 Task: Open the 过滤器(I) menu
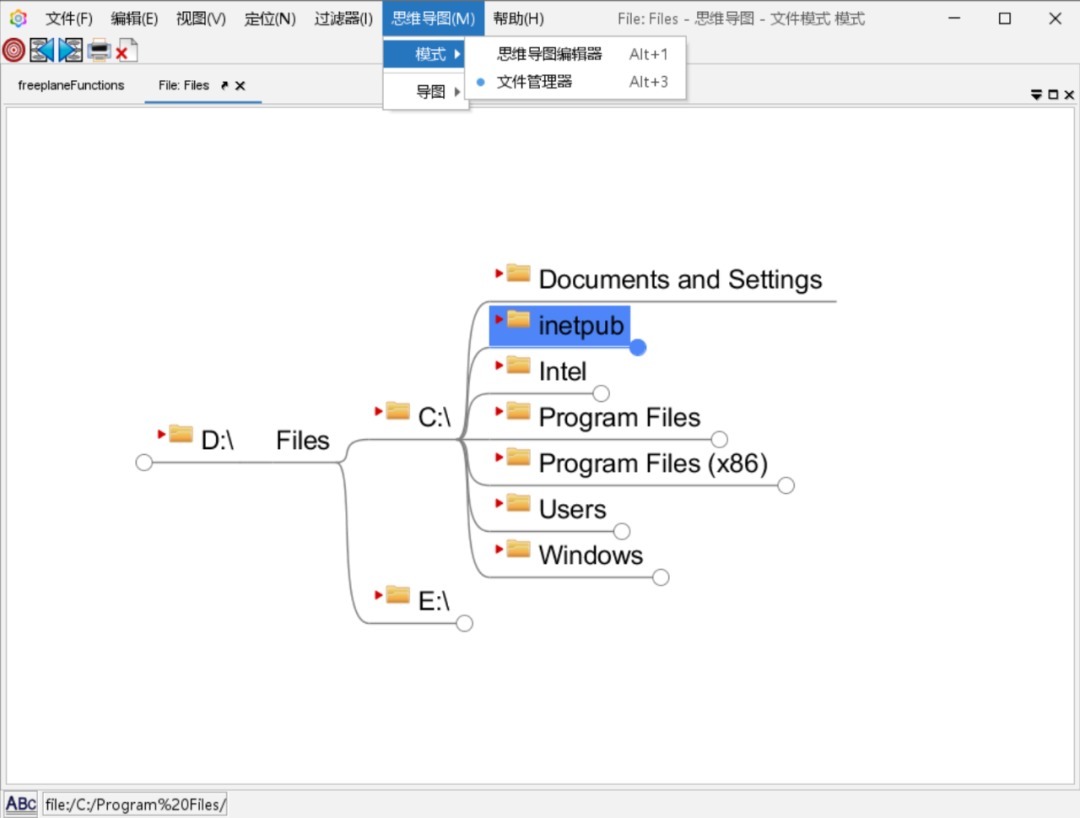[x=343, y=19]
